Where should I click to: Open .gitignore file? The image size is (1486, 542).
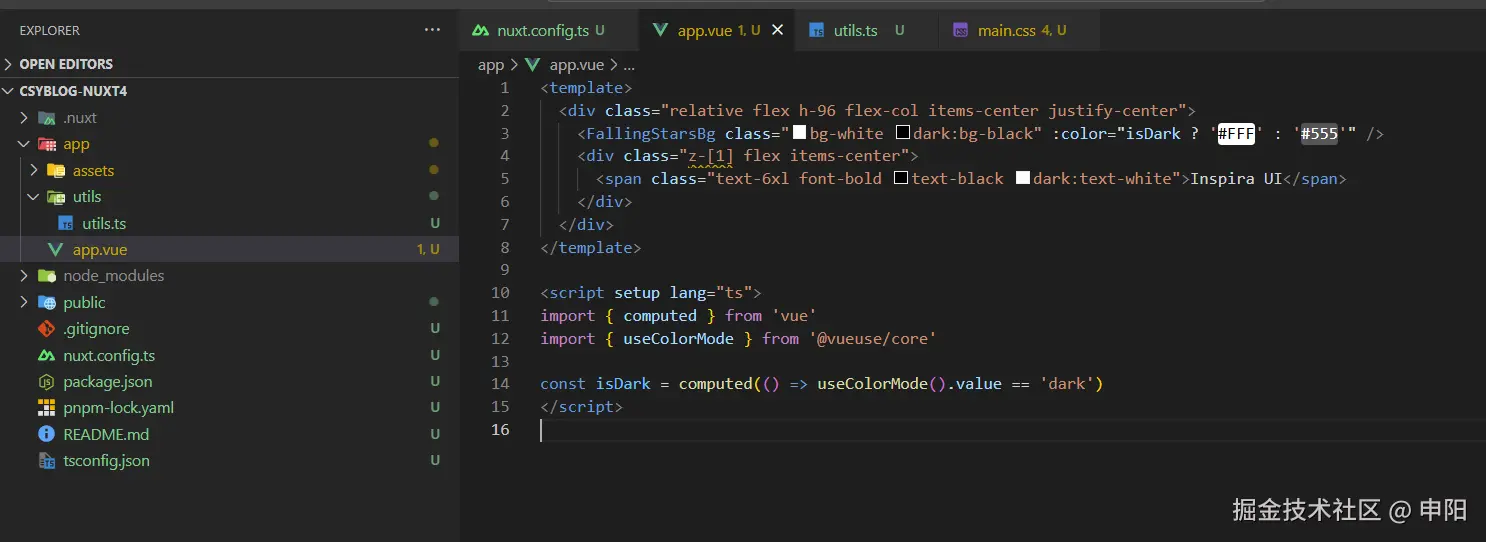click(229, 329)
